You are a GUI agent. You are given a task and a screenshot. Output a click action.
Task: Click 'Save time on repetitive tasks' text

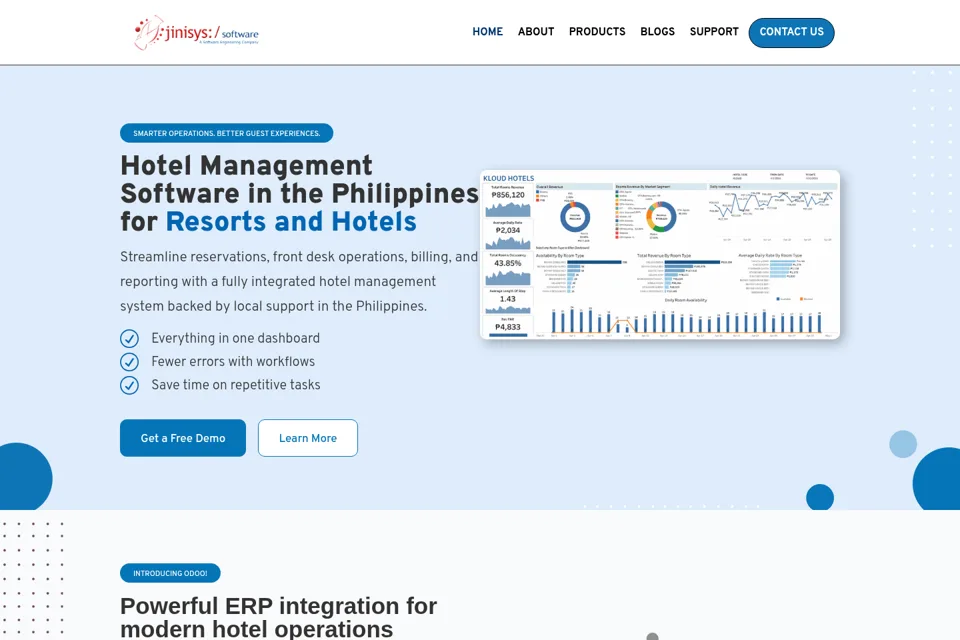click(x=236, y=385)
